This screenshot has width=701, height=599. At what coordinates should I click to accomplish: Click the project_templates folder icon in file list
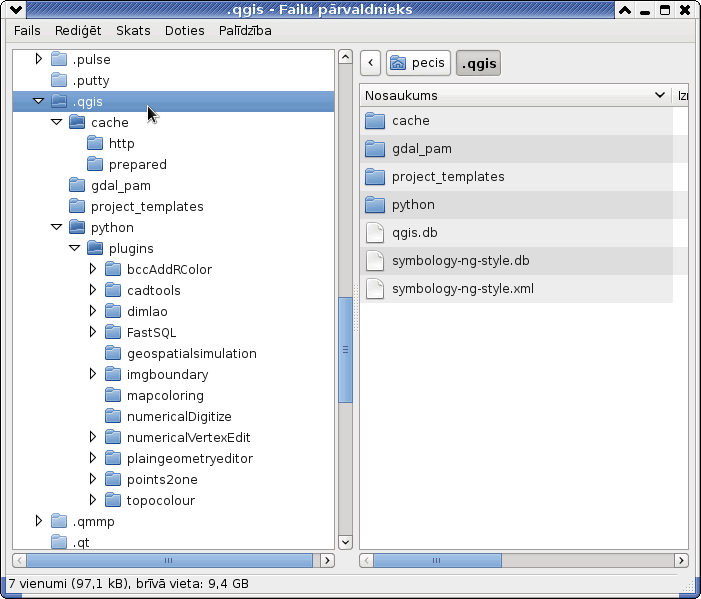click(375, 177)
